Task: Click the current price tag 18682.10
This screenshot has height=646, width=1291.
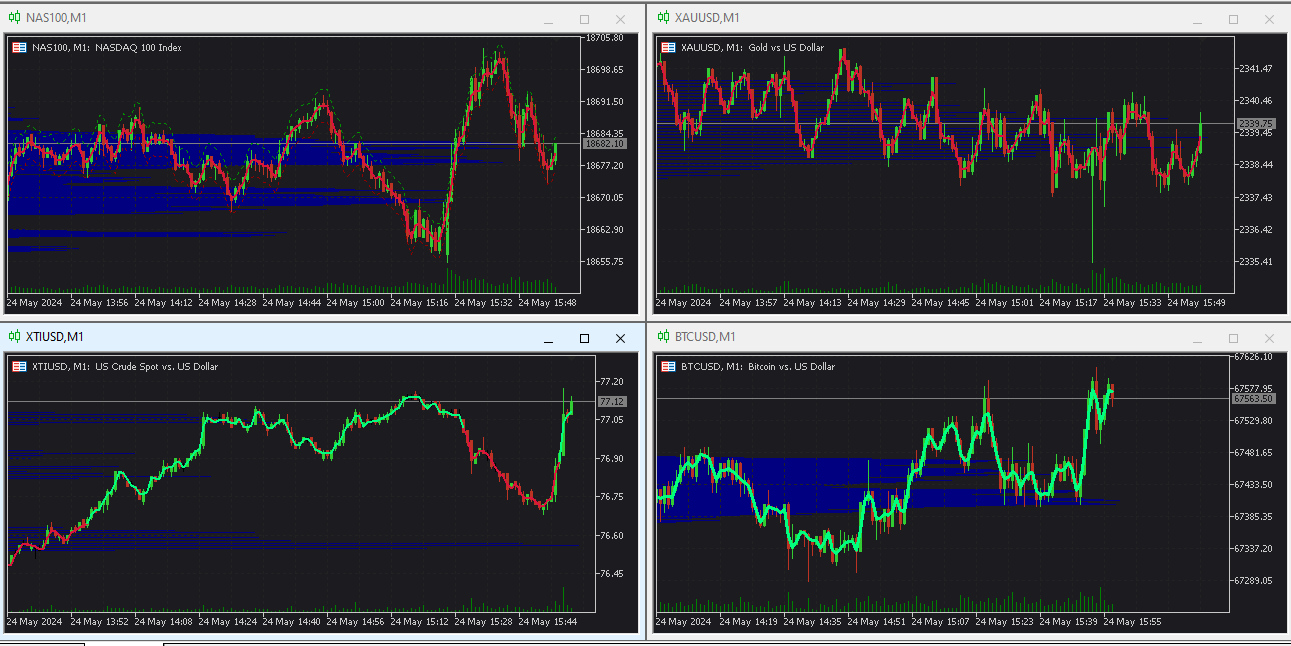Action: pos(605,144)
